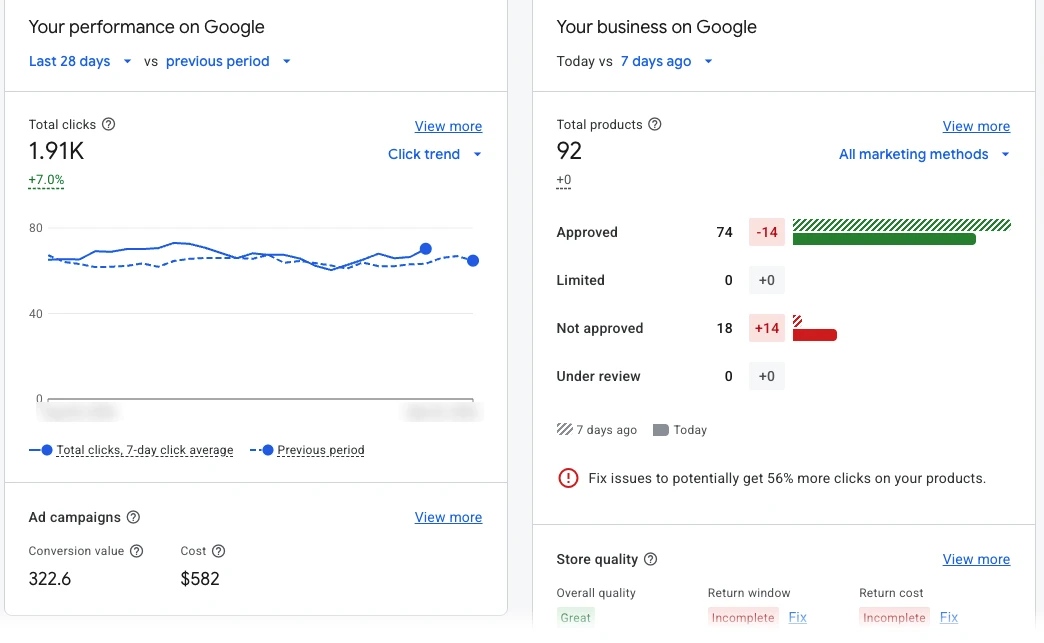This screenshot has height=643, width=1044.
Task: Click the last data point on the solid click line
Action: click(x=425, y=249)
